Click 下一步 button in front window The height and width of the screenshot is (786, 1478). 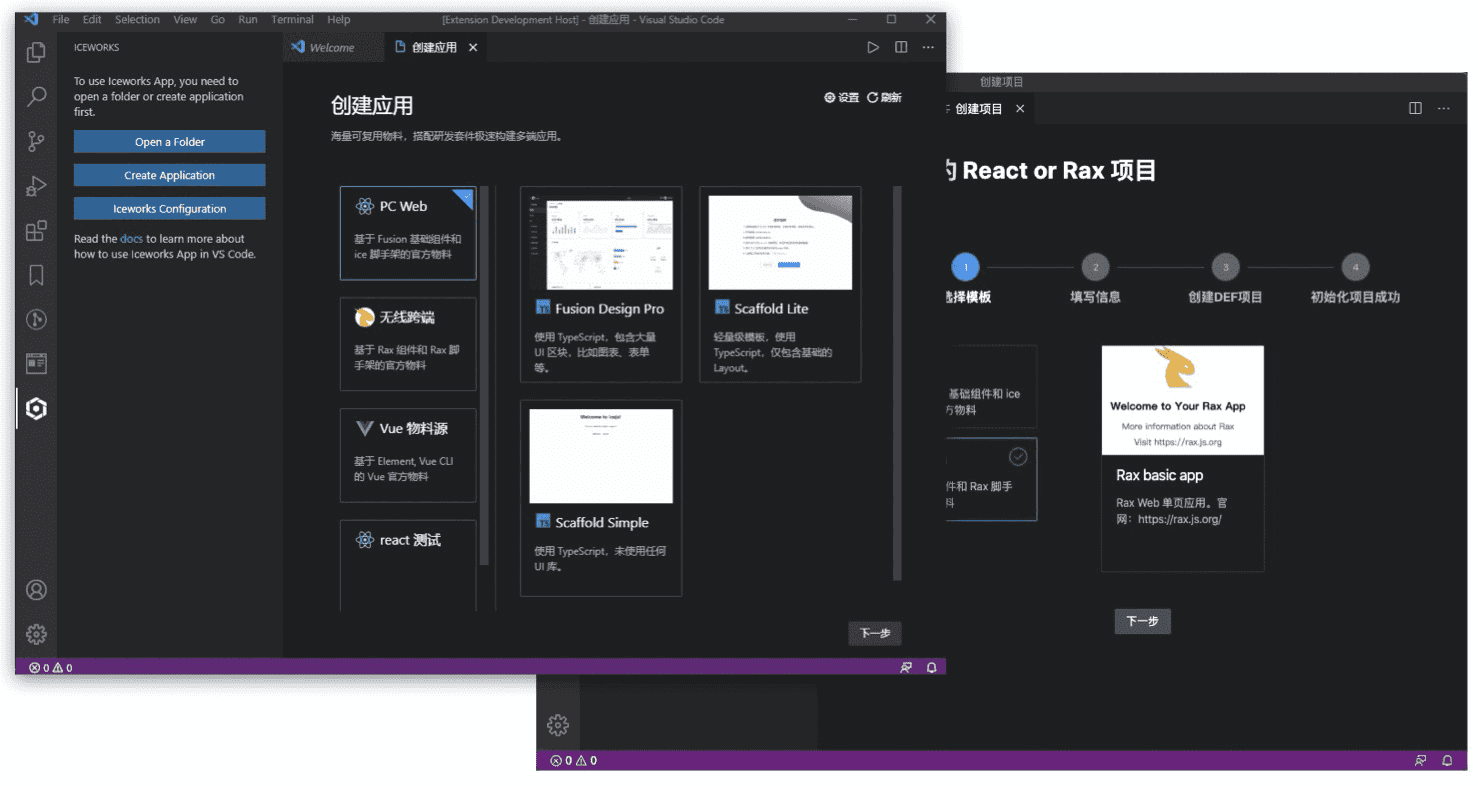coord(875,633)
